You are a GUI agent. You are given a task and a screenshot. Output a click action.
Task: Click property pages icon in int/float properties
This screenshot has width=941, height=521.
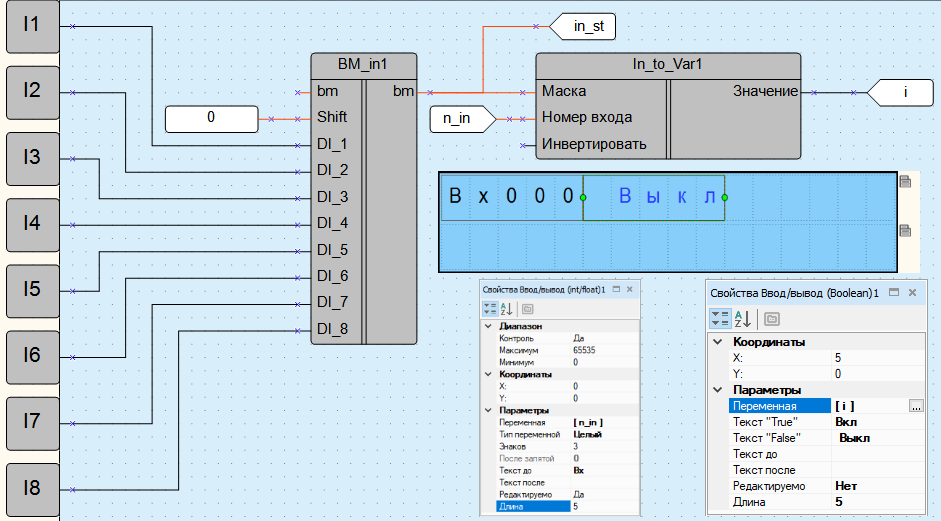click(x=527, y=310)
